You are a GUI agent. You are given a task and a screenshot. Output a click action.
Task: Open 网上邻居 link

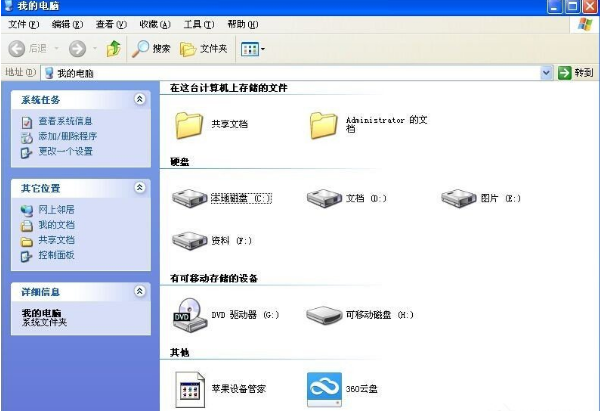coord(56,210)
